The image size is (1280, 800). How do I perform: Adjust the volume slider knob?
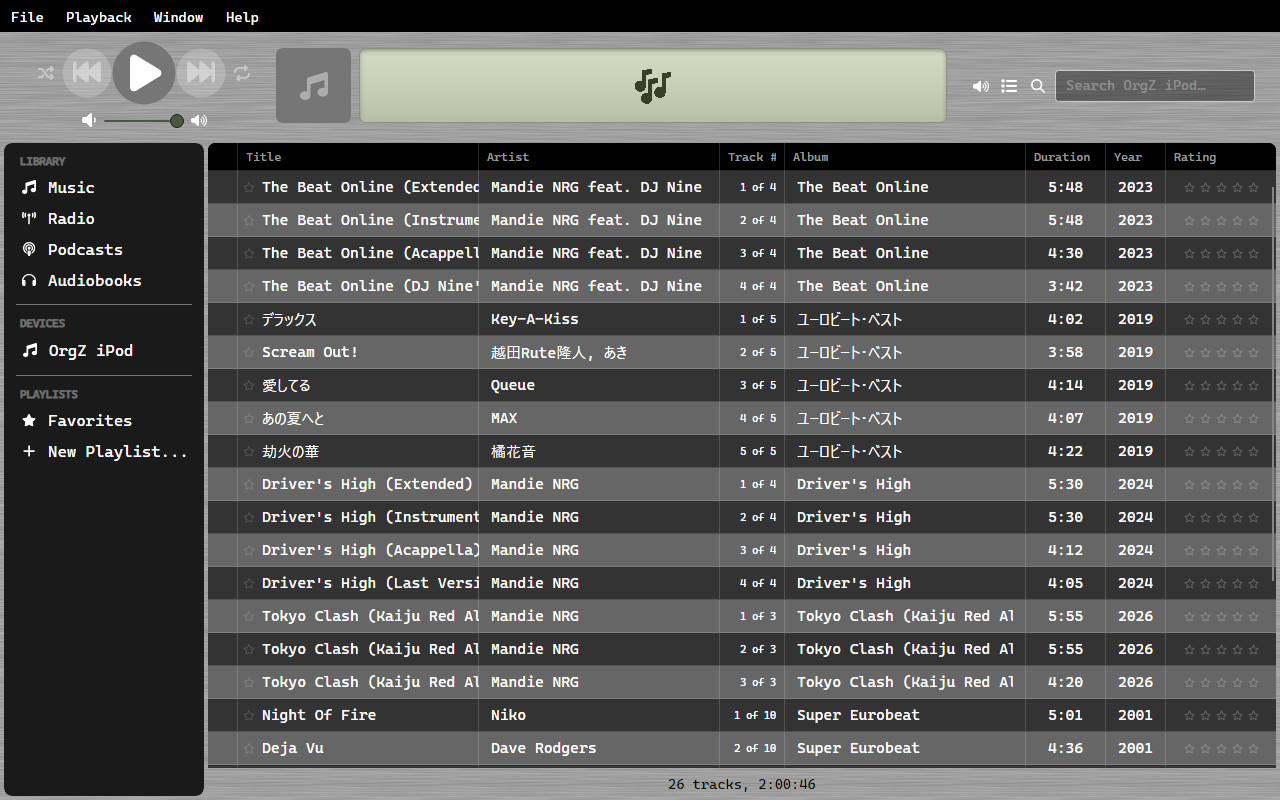(x=177, y=120)
